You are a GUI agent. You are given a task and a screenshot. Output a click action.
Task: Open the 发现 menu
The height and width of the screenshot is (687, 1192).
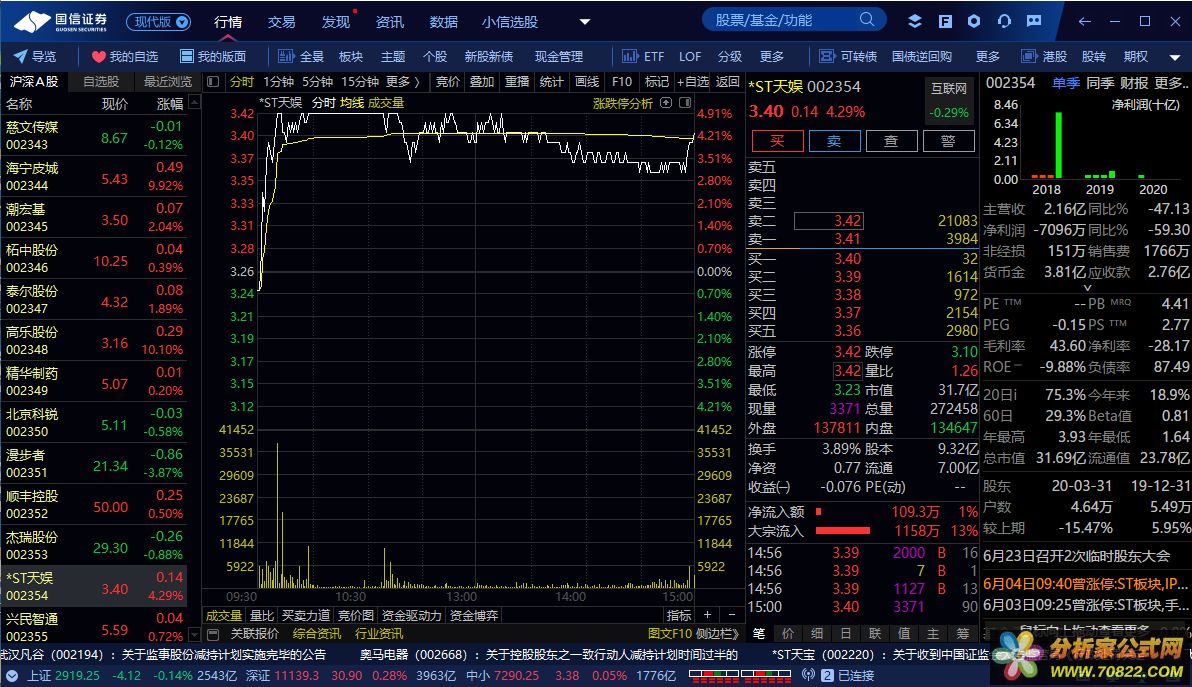[336, 22]
